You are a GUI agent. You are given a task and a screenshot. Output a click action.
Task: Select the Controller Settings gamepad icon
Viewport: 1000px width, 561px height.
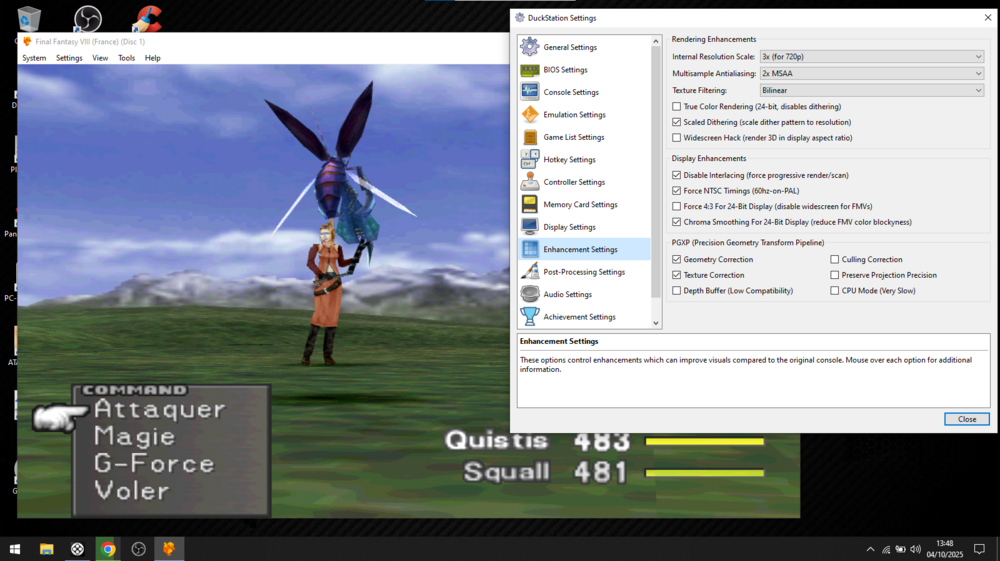coord(529,182)
